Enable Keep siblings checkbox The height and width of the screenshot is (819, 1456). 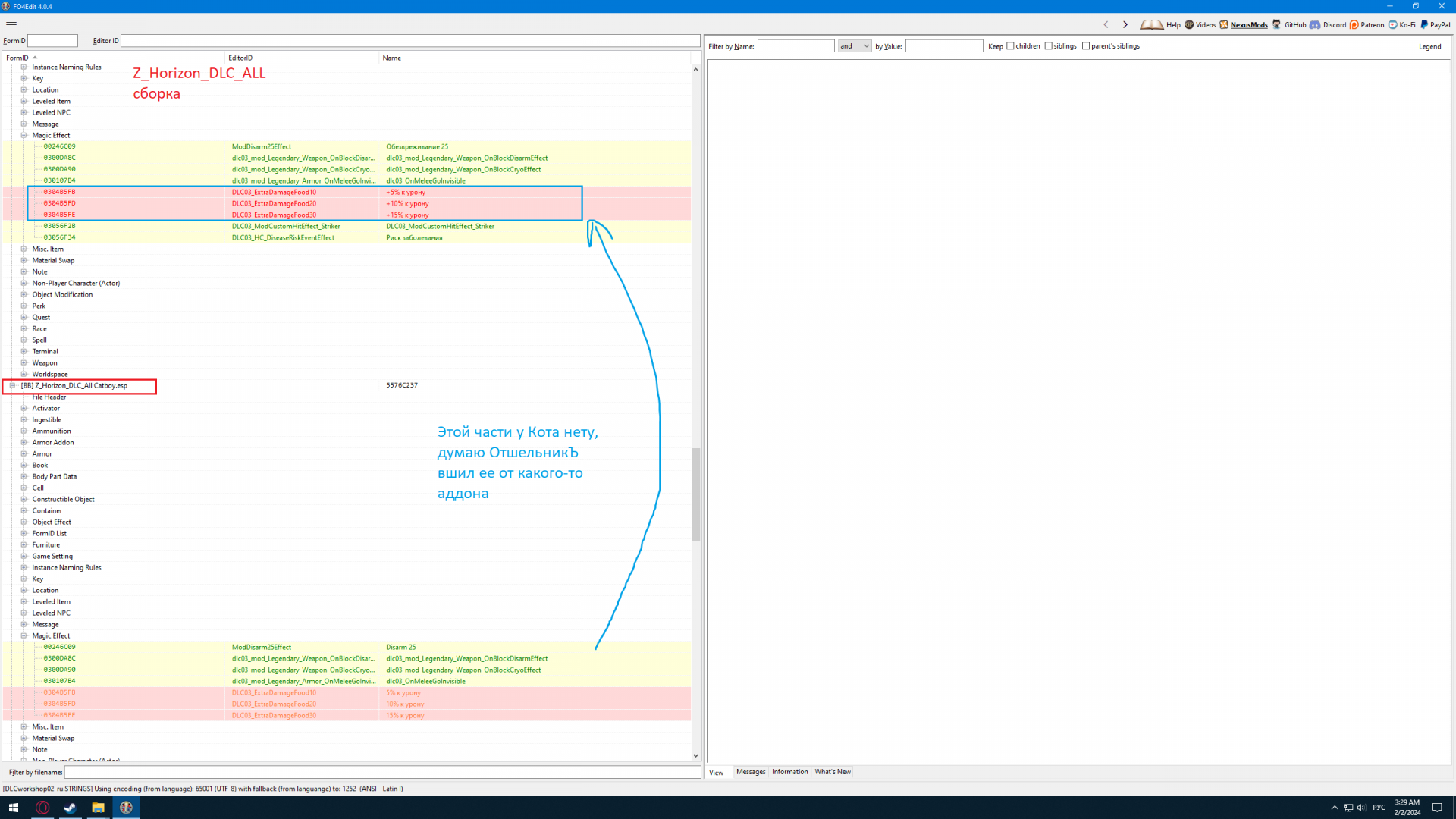[1048, 46]
